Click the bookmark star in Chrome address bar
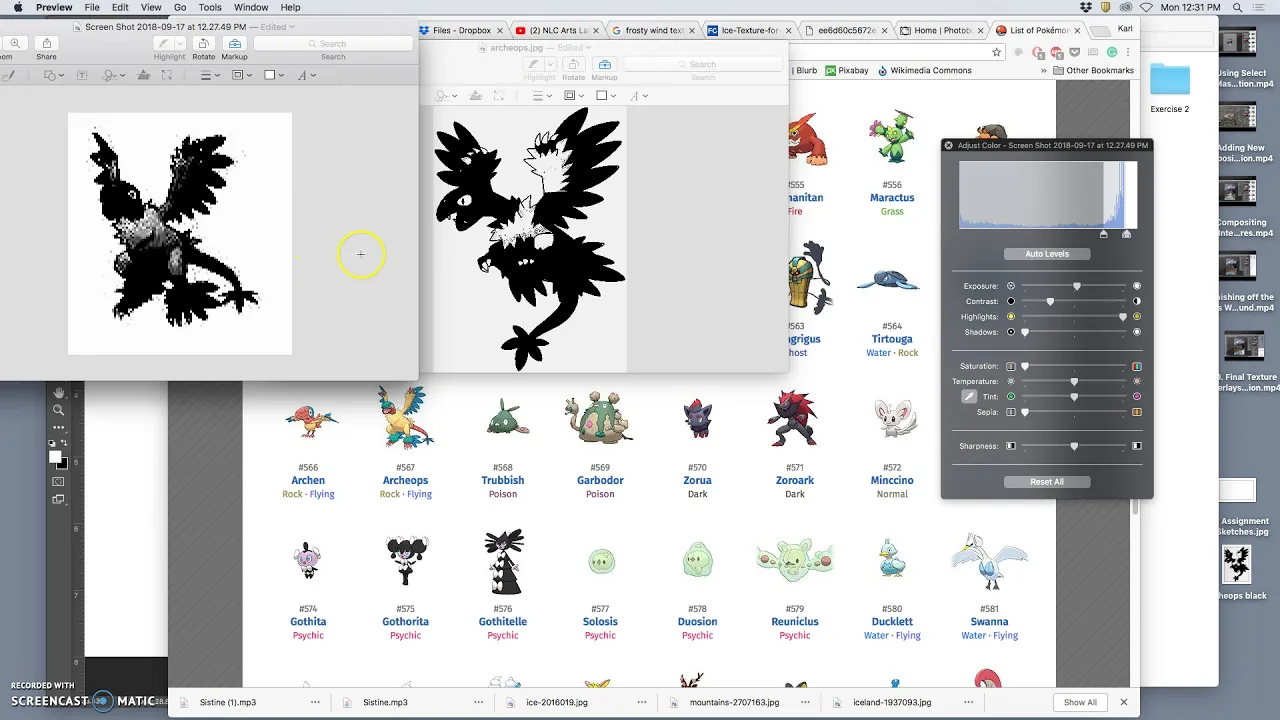1280x720 pixels. pos(996,52)
